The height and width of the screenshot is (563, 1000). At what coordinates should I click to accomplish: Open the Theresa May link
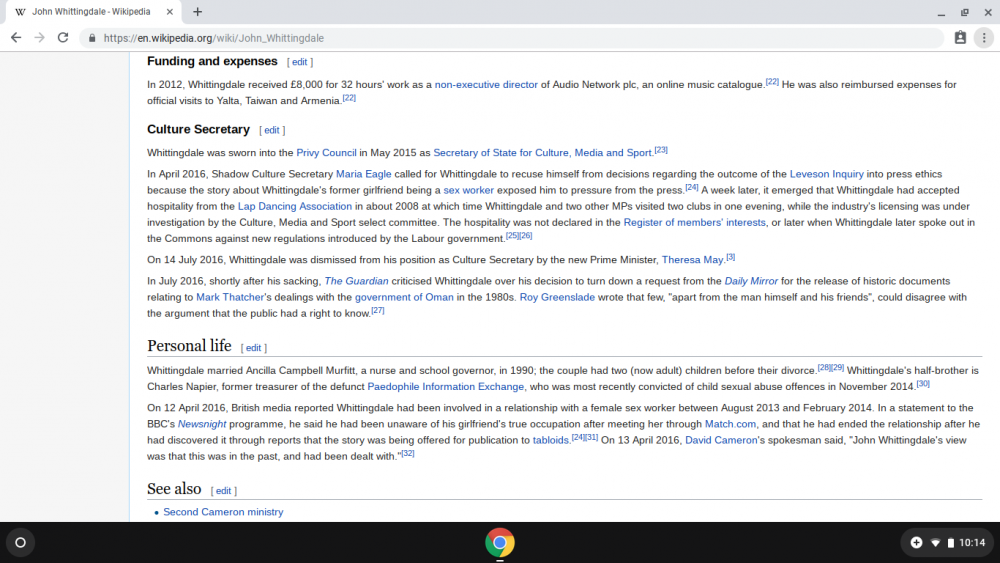[x=693, y=260]
